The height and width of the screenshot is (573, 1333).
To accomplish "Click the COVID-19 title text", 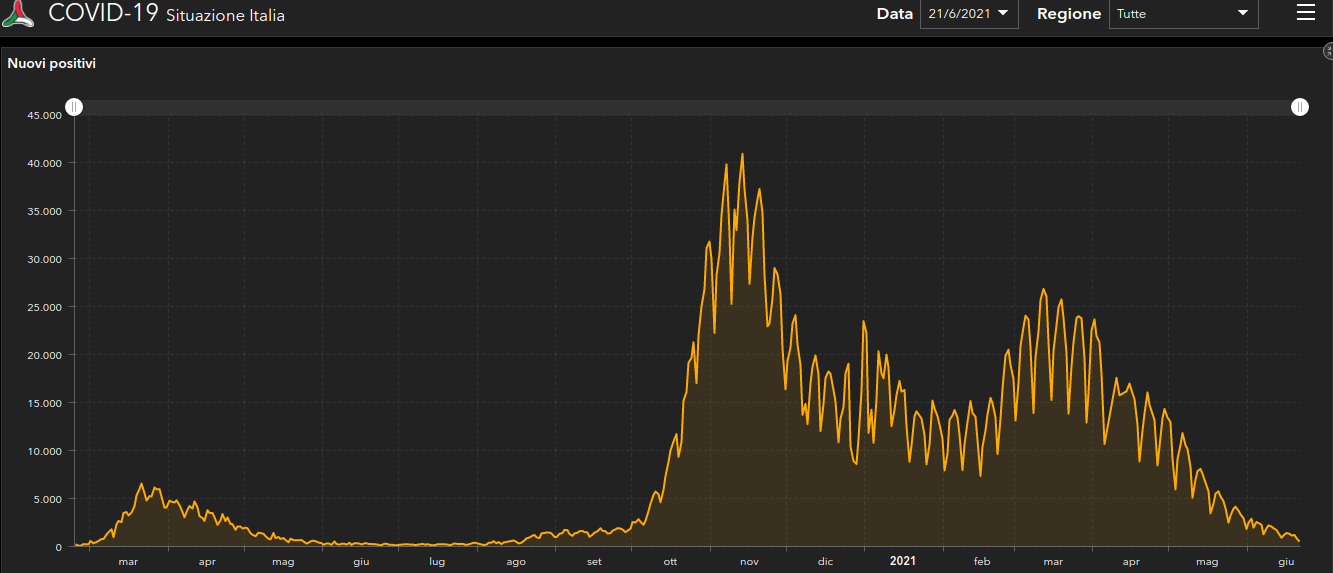I will pyautogui.click(x=103, y=13).
